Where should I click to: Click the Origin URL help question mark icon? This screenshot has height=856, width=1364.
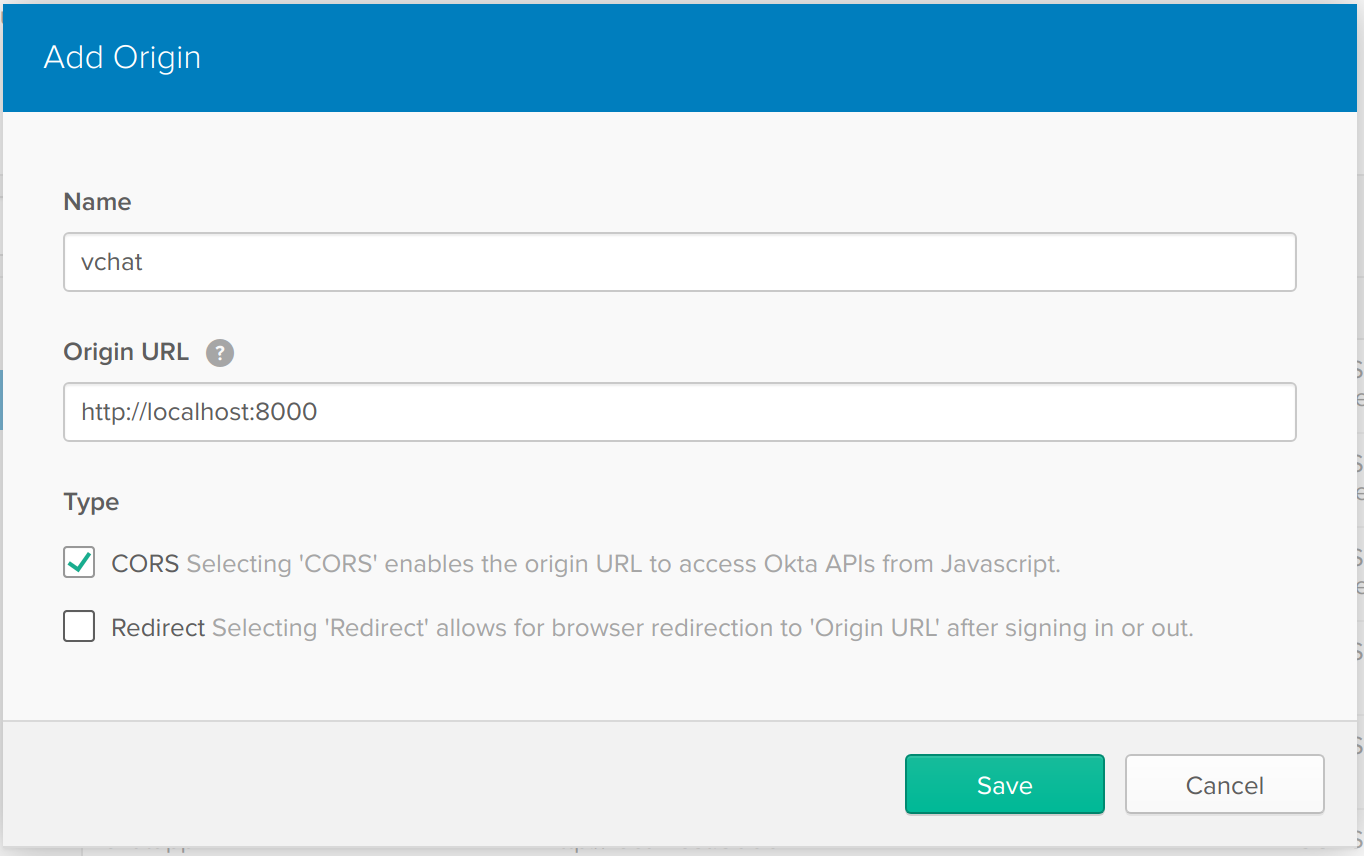click(220, 353)
